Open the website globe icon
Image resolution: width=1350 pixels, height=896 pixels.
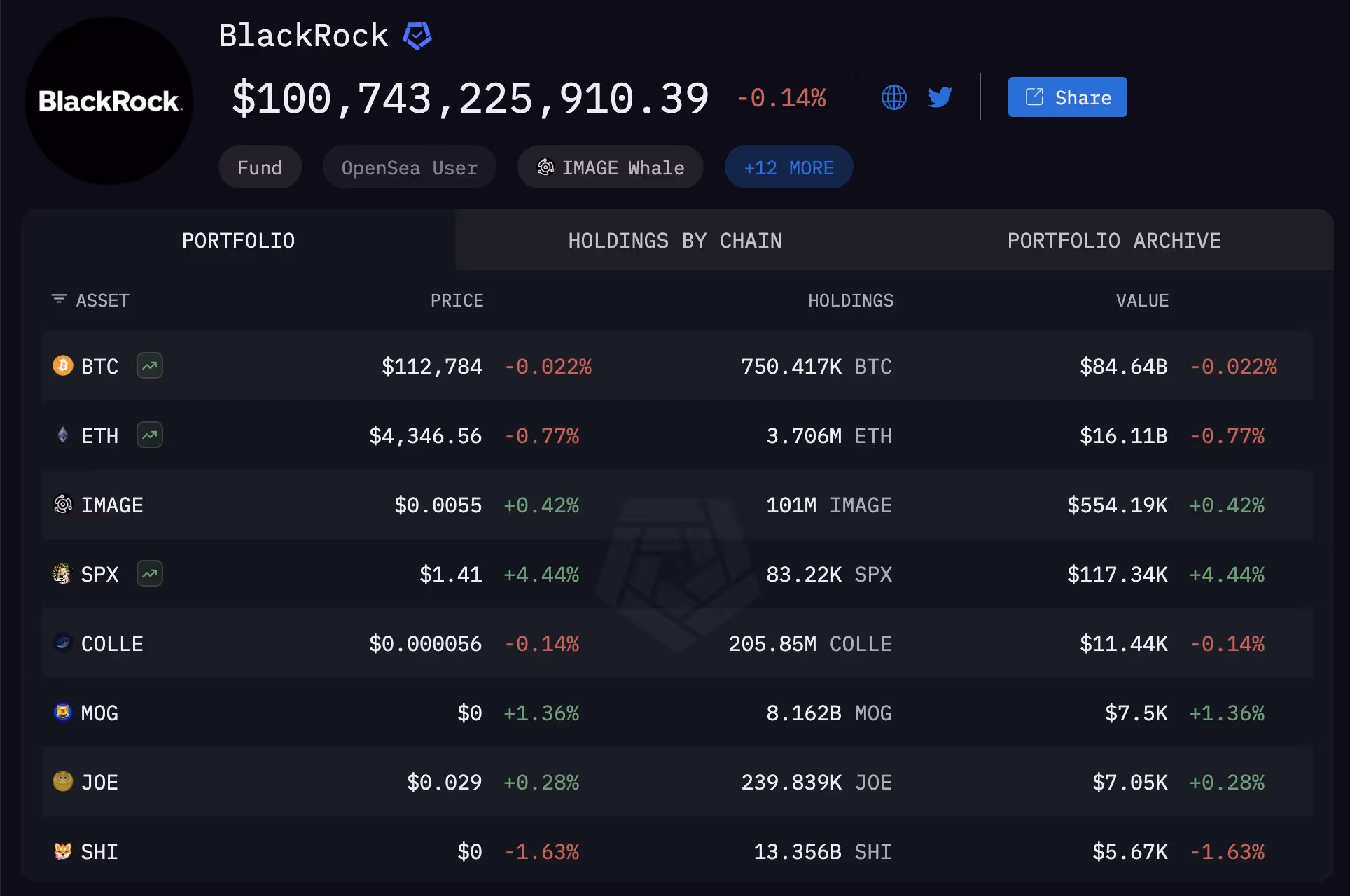coord(893,97)
